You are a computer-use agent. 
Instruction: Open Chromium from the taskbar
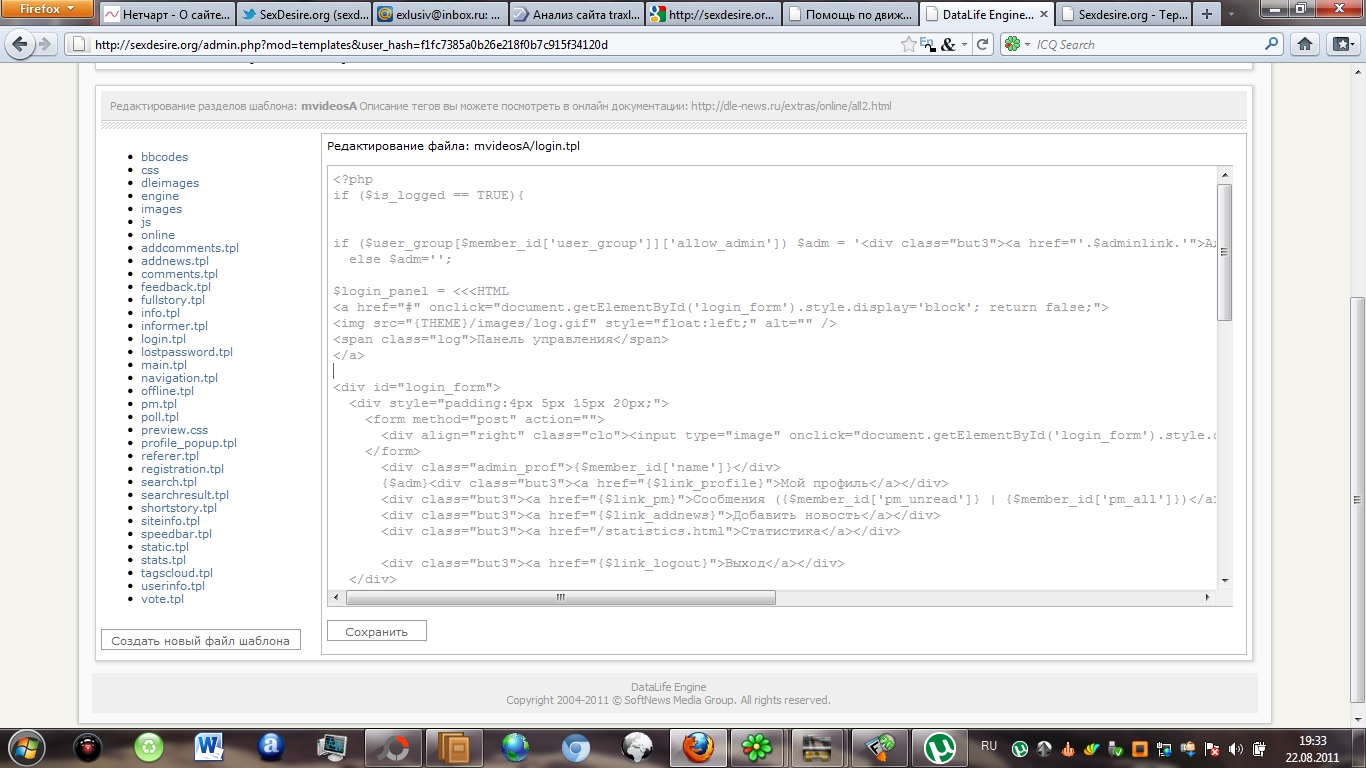pos(575,747)
